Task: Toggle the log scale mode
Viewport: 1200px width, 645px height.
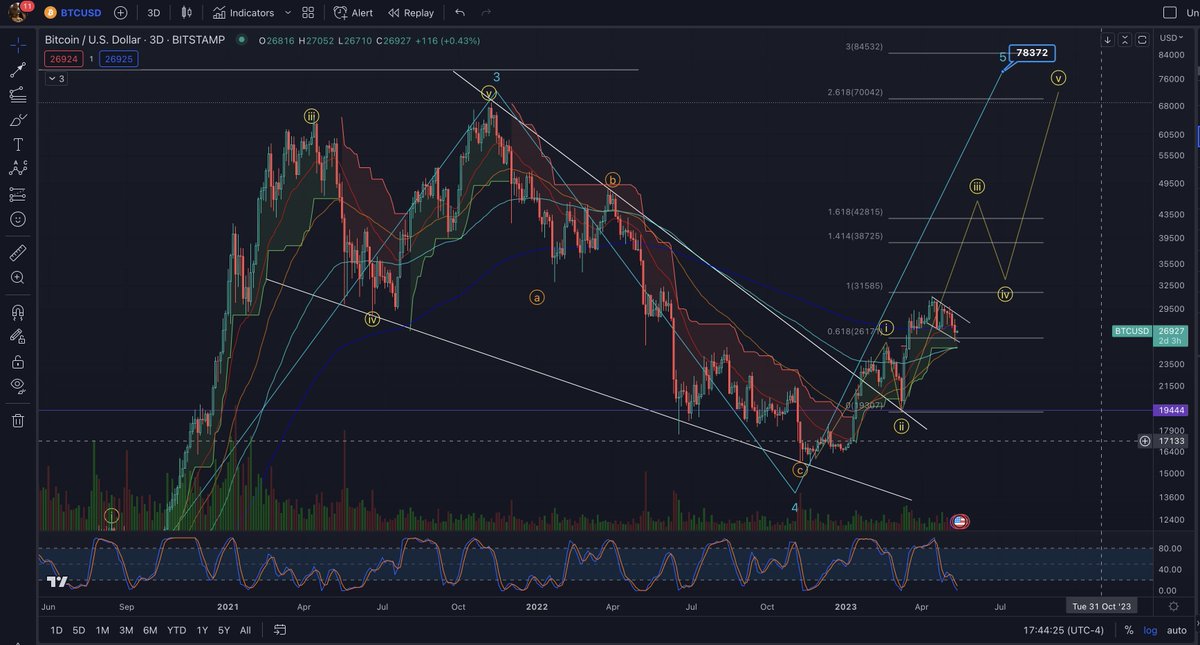Action: click(1152, 630)
